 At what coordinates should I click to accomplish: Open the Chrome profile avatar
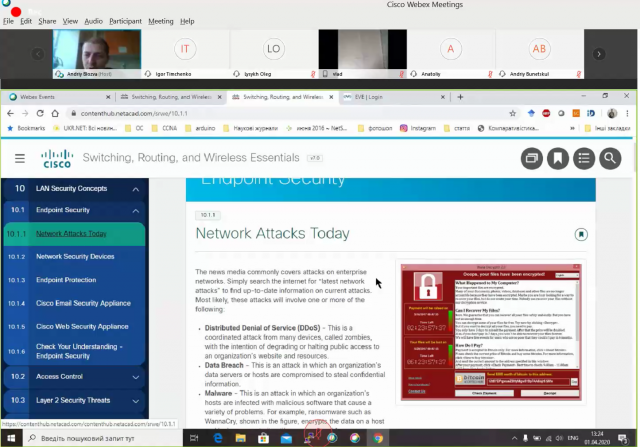(x=612, y=113)
